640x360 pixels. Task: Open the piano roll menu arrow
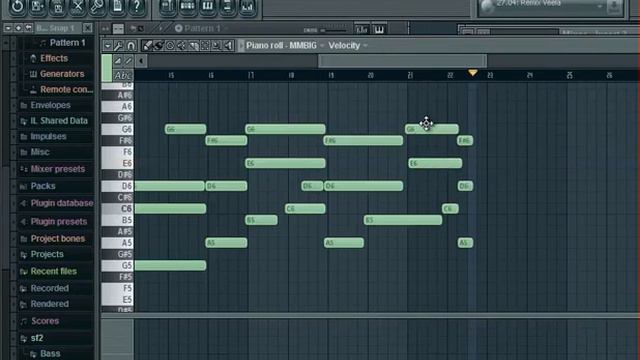[x=107, y=45]
